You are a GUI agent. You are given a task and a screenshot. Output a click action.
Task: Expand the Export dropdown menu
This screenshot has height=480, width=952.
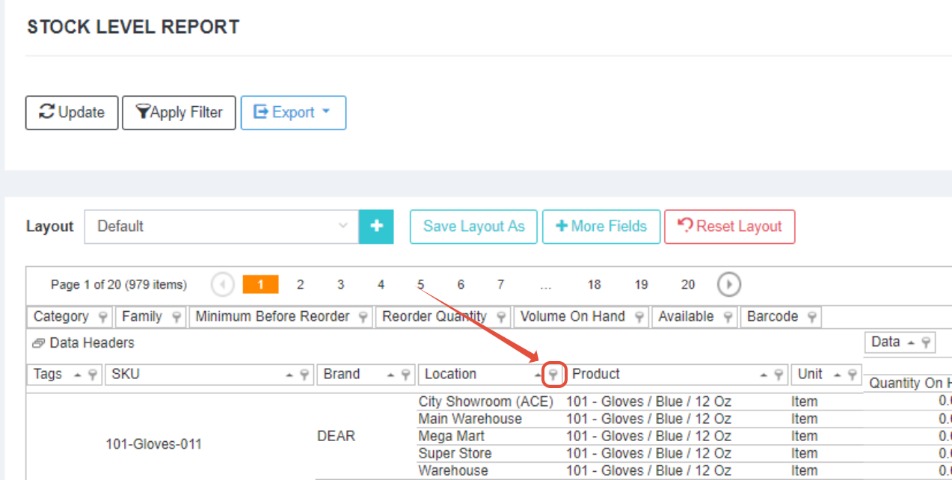click(x=293, y=113)
